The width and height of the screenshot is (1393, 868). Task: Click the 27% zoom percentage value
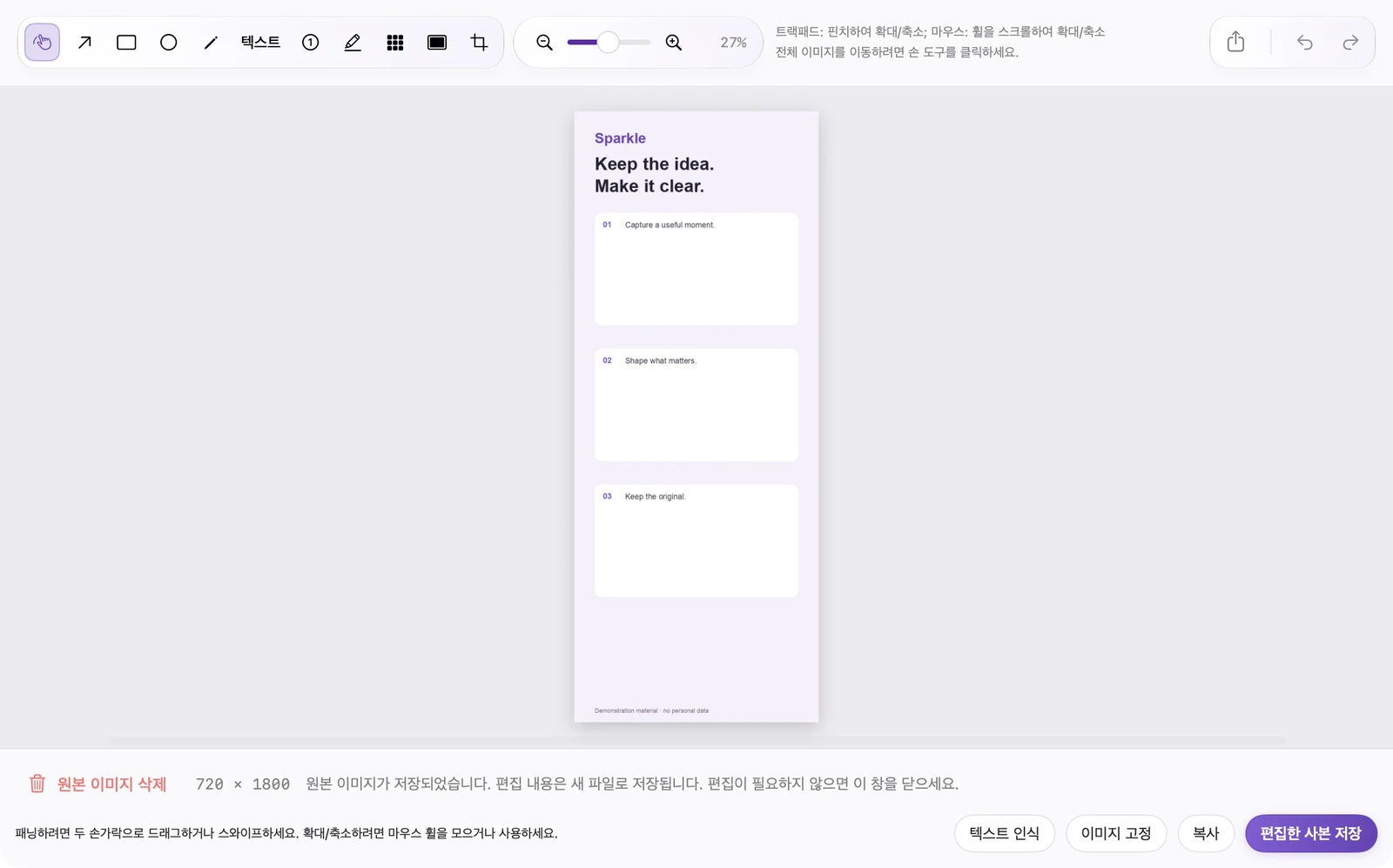733,43
